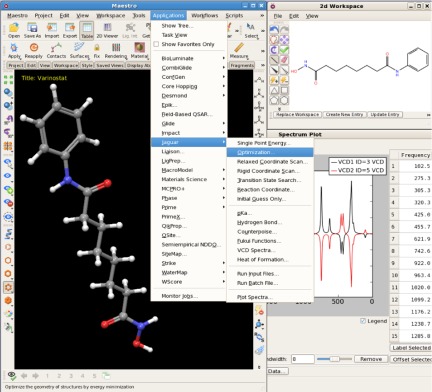Expand the BioLuminate submenu
This screenshot has height=392, width=432.
(188, 58)
